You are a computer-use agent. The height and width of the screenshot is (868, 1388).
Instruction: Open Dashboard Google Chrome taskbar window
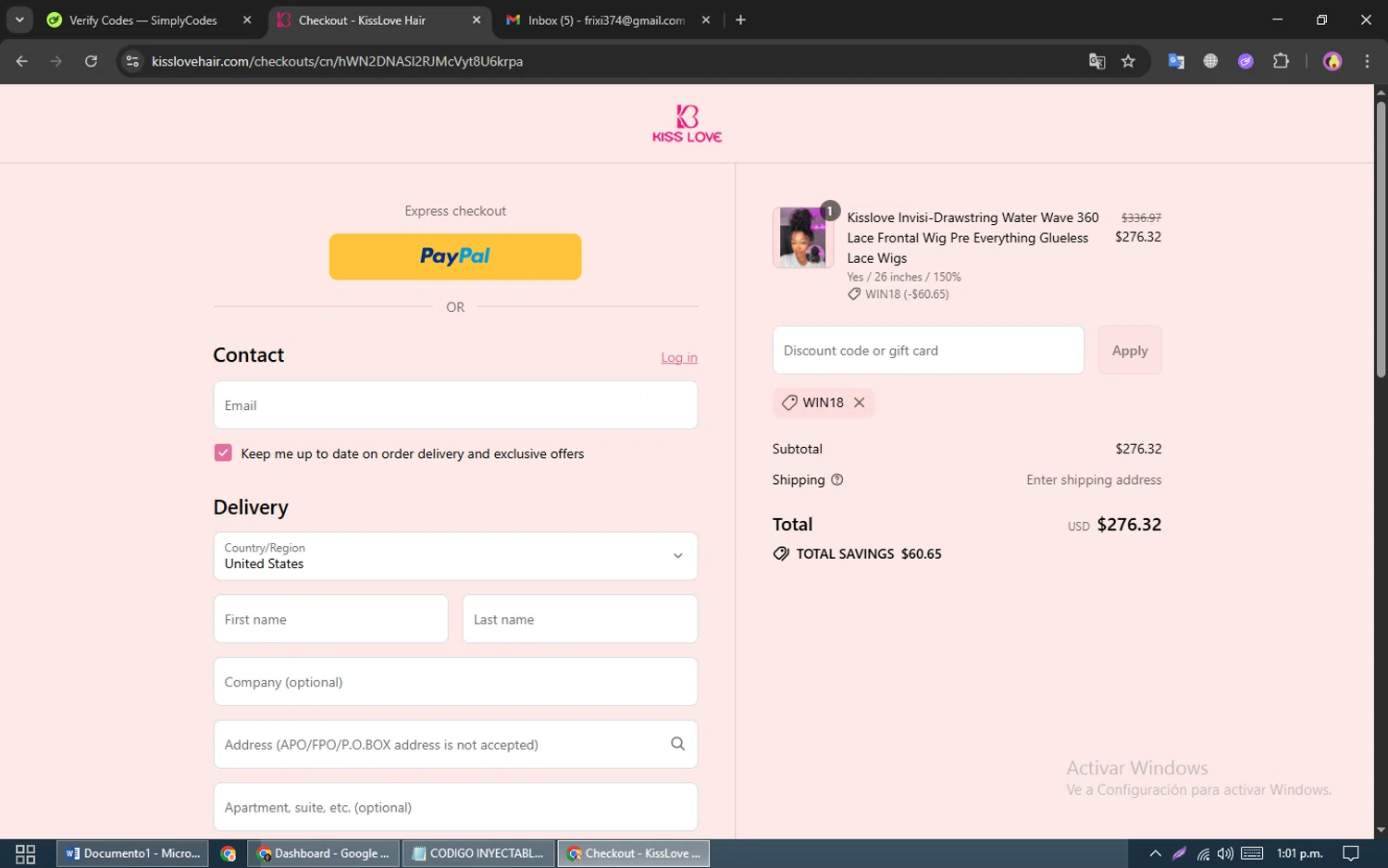324,853
